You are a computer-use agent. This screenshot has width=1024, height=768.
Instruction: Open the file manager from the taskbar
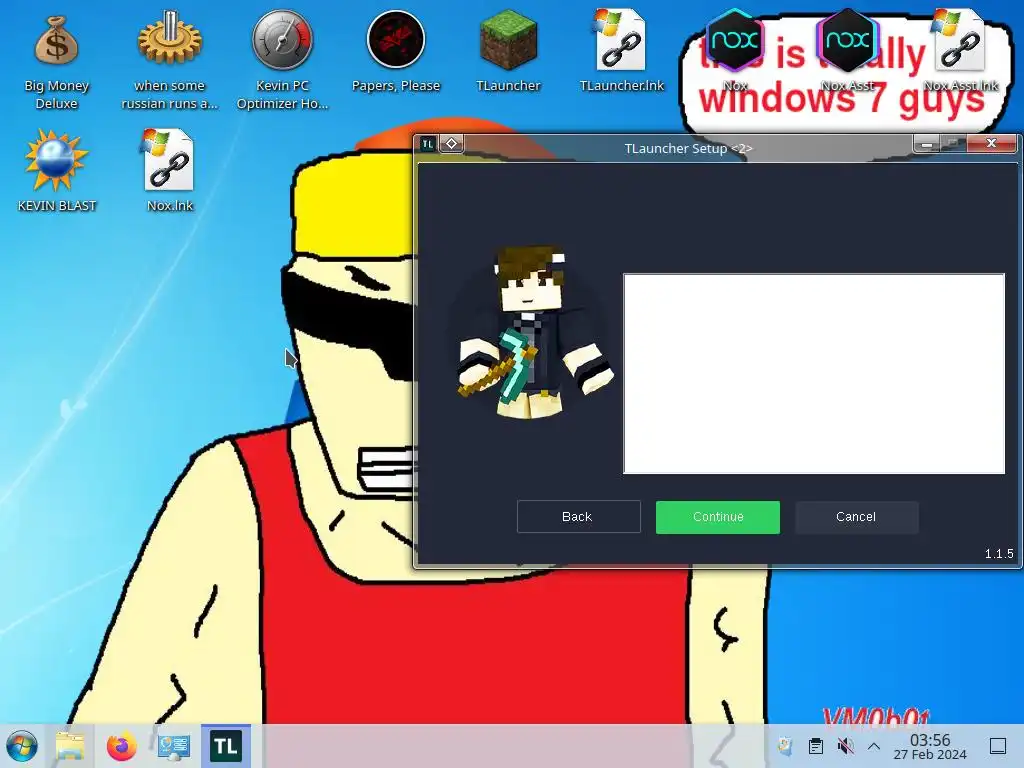(70, 746)
